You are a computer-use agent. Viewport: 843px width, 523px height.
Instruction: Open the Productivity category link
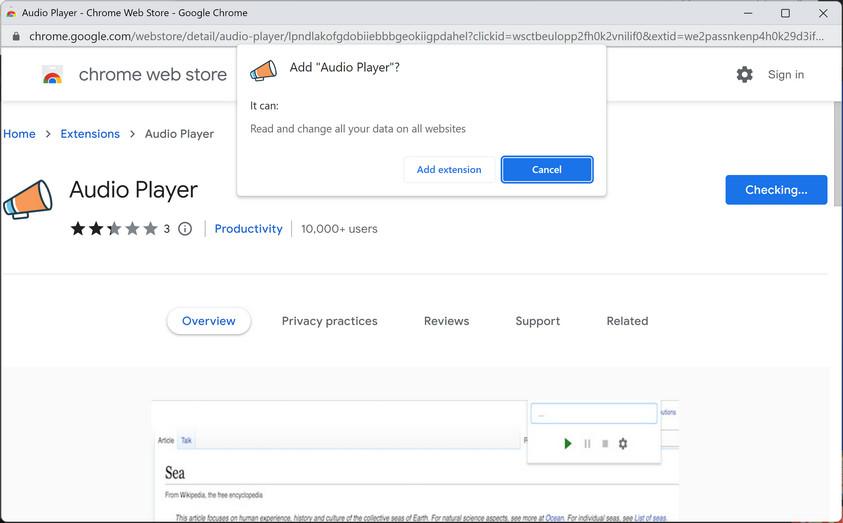248,229
